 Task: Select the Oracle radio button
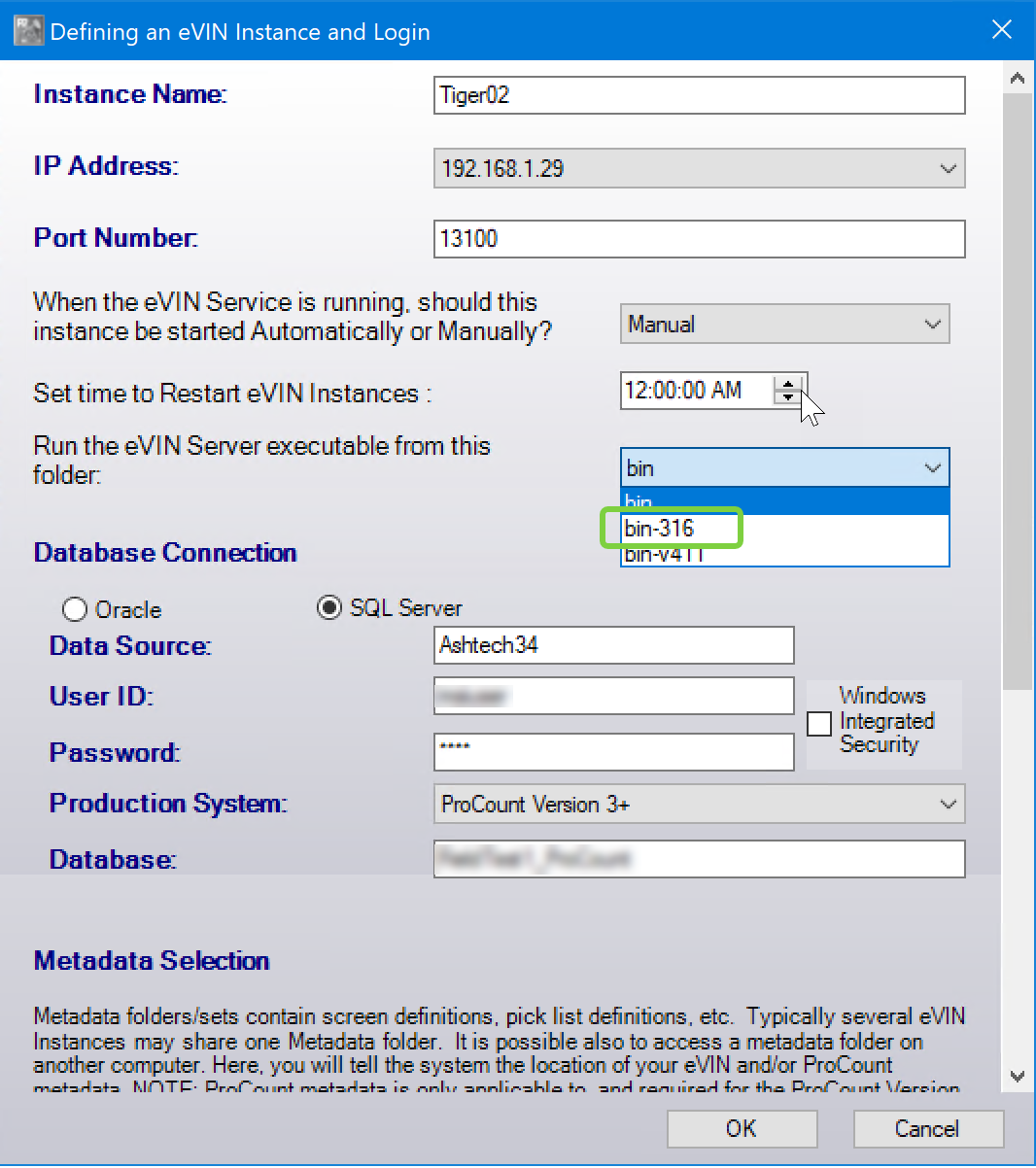tap(75, 609)
